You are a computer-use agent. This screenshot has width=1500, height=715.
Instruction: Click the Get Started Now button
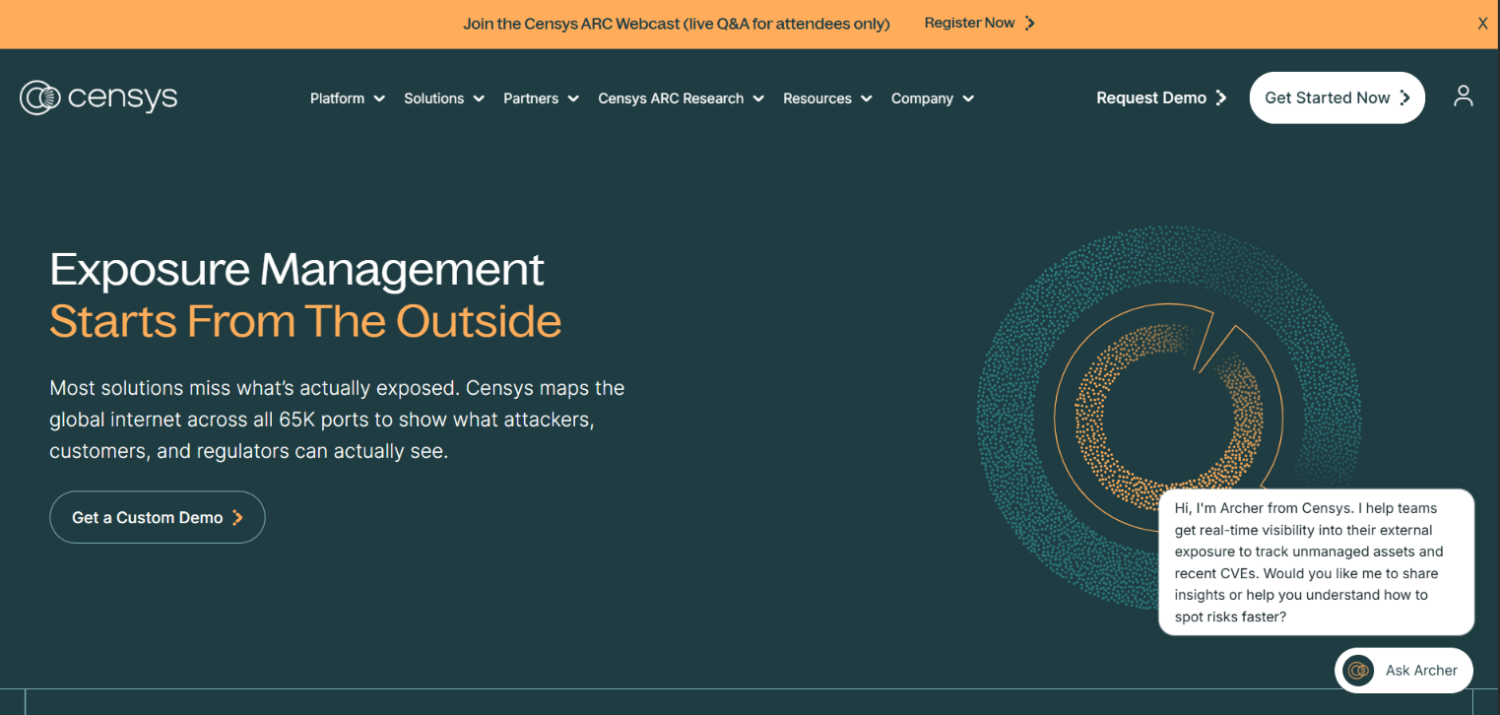(1337, 97)
